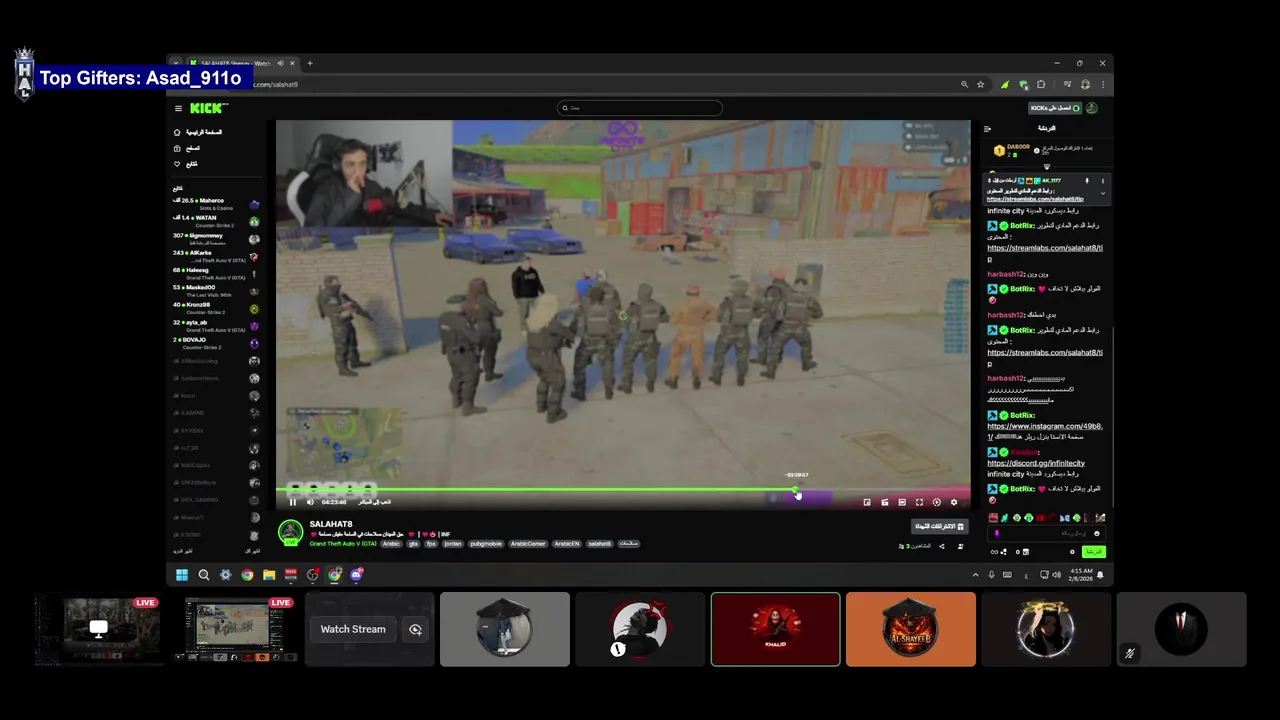Open the Chrome three-dot menu
1280x720 pixels.
click(1103, 85)
